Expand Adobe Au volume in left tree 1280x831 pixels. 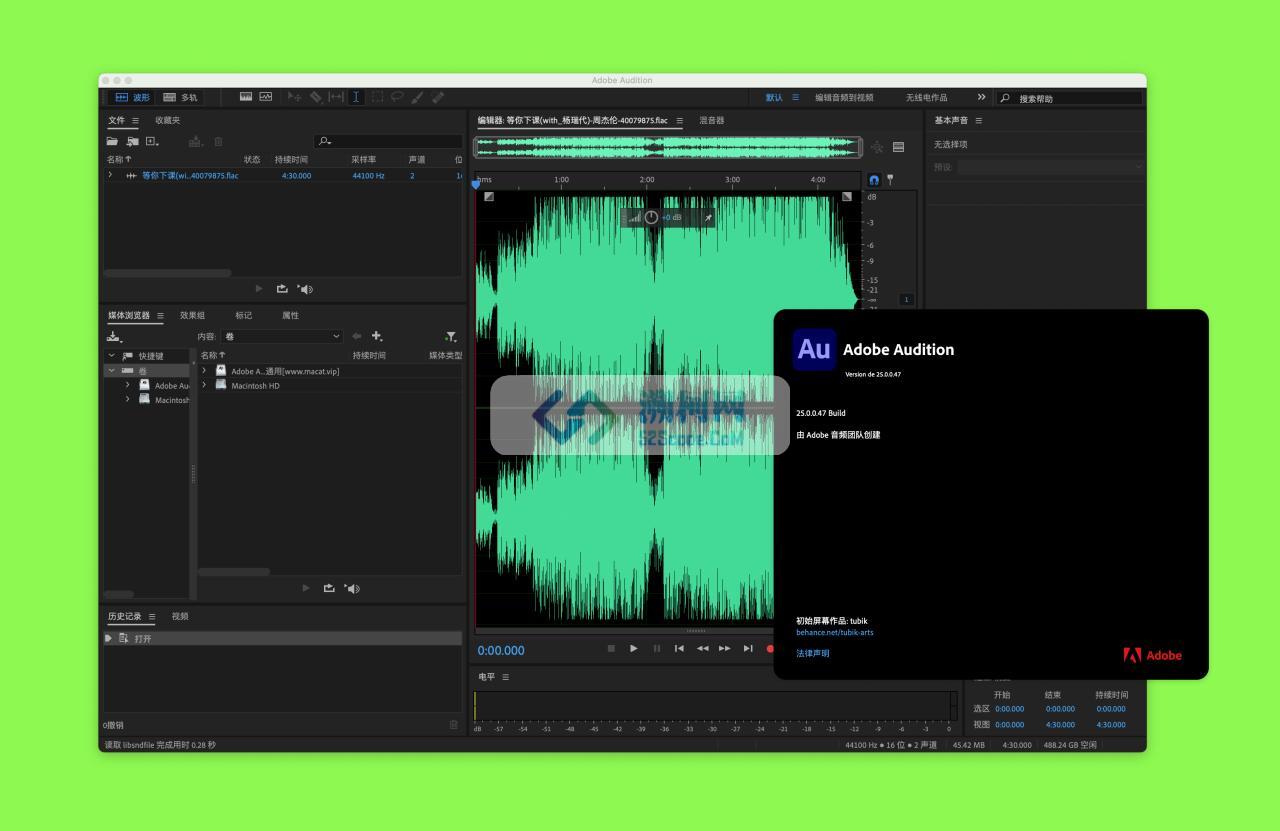coord(127,385)
